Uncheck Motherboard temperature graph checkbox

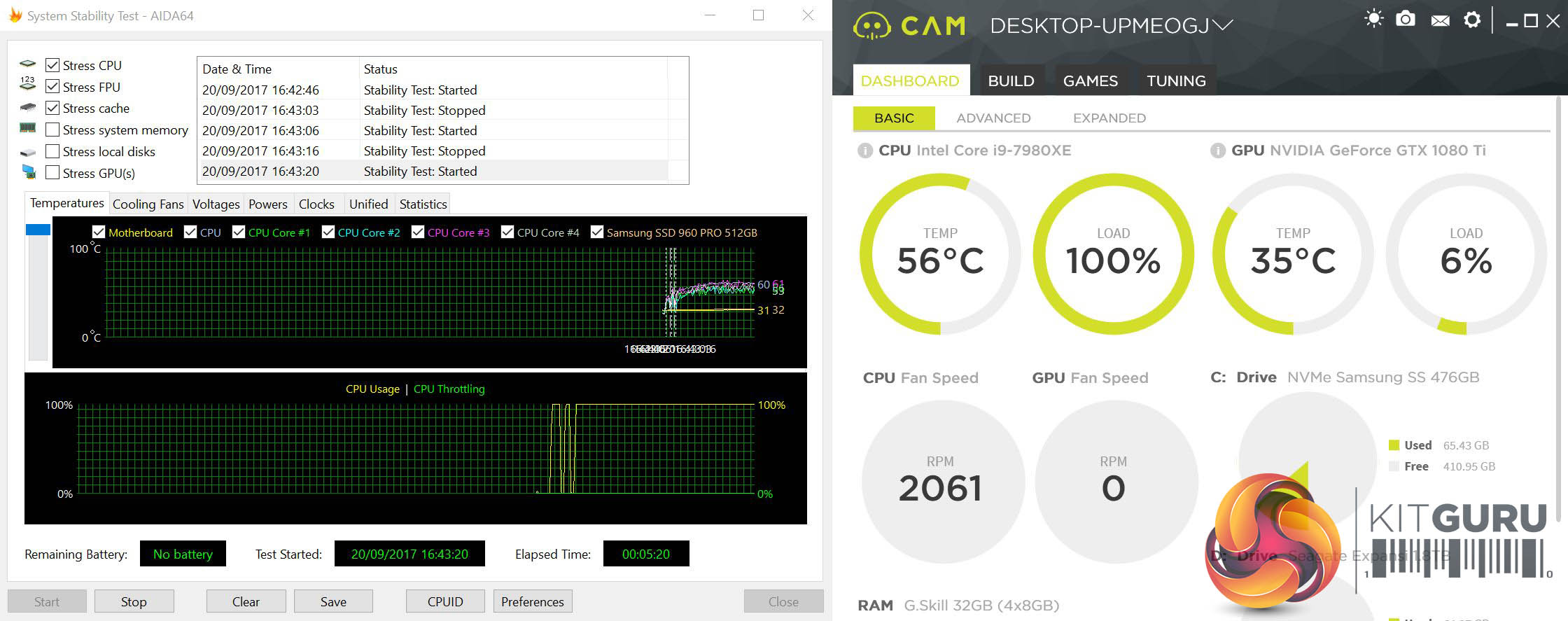(x=99, y=232)
